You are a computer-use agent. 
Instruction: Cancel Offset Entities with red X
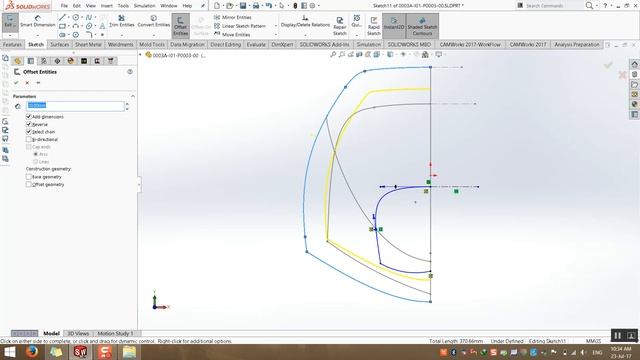pyautogui.click(x=27, y=83)
